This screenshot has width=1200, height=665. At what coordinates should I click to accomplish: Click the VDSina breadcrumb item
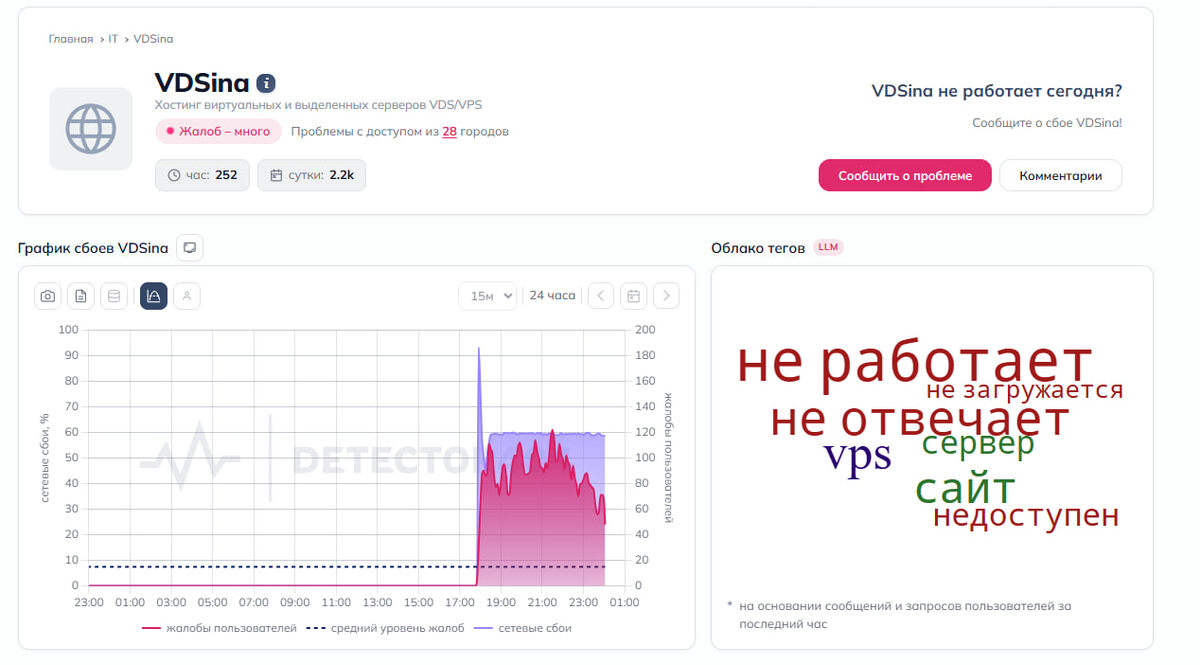153,39
